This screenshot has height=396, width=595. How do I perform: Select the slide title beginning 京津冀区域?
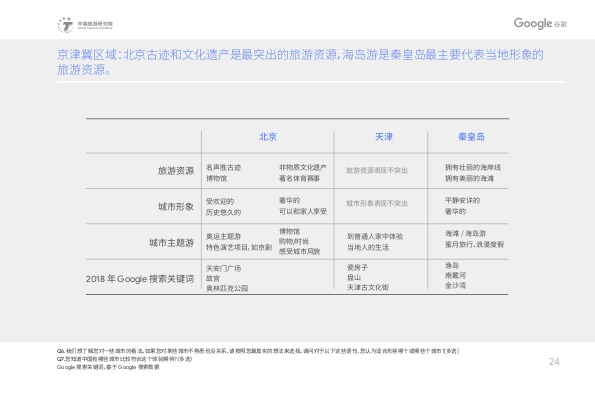(x=300, y=62)
